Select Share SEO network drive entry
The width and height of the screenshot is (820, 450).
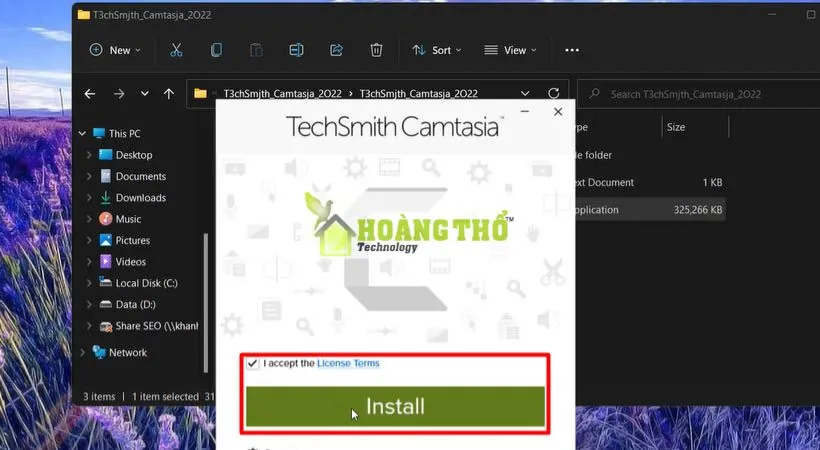(x=157, y=326)
